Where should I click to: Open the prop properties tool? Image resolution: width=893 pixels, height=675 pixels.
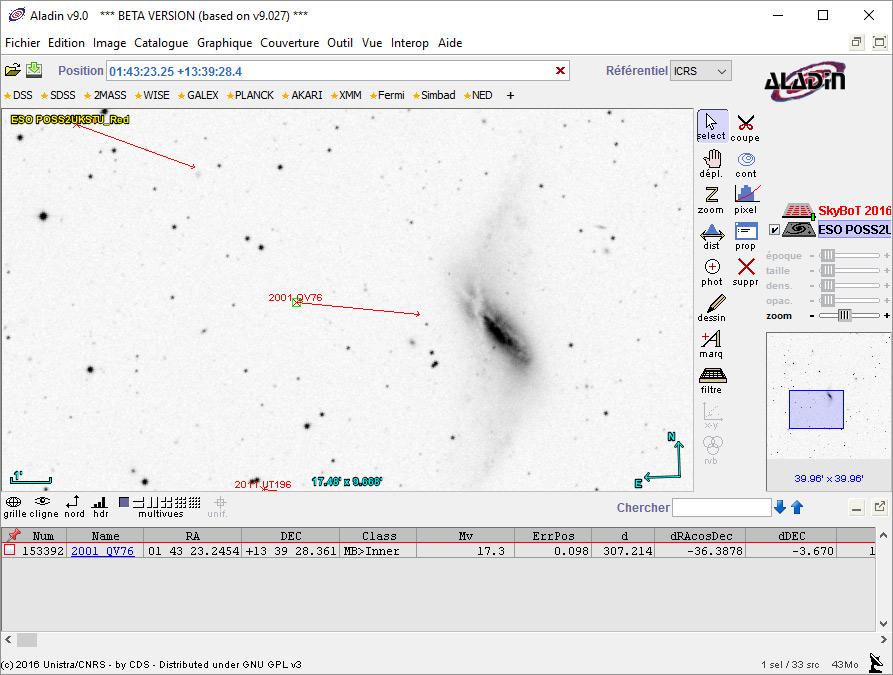click(x=745, y=236)
